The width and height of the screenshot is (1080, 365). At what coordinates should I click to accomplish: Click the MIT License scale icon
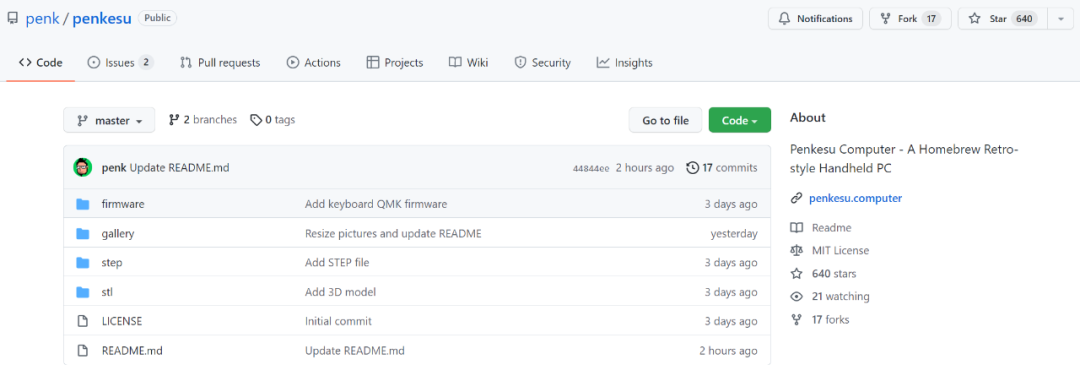pos(796,251)
